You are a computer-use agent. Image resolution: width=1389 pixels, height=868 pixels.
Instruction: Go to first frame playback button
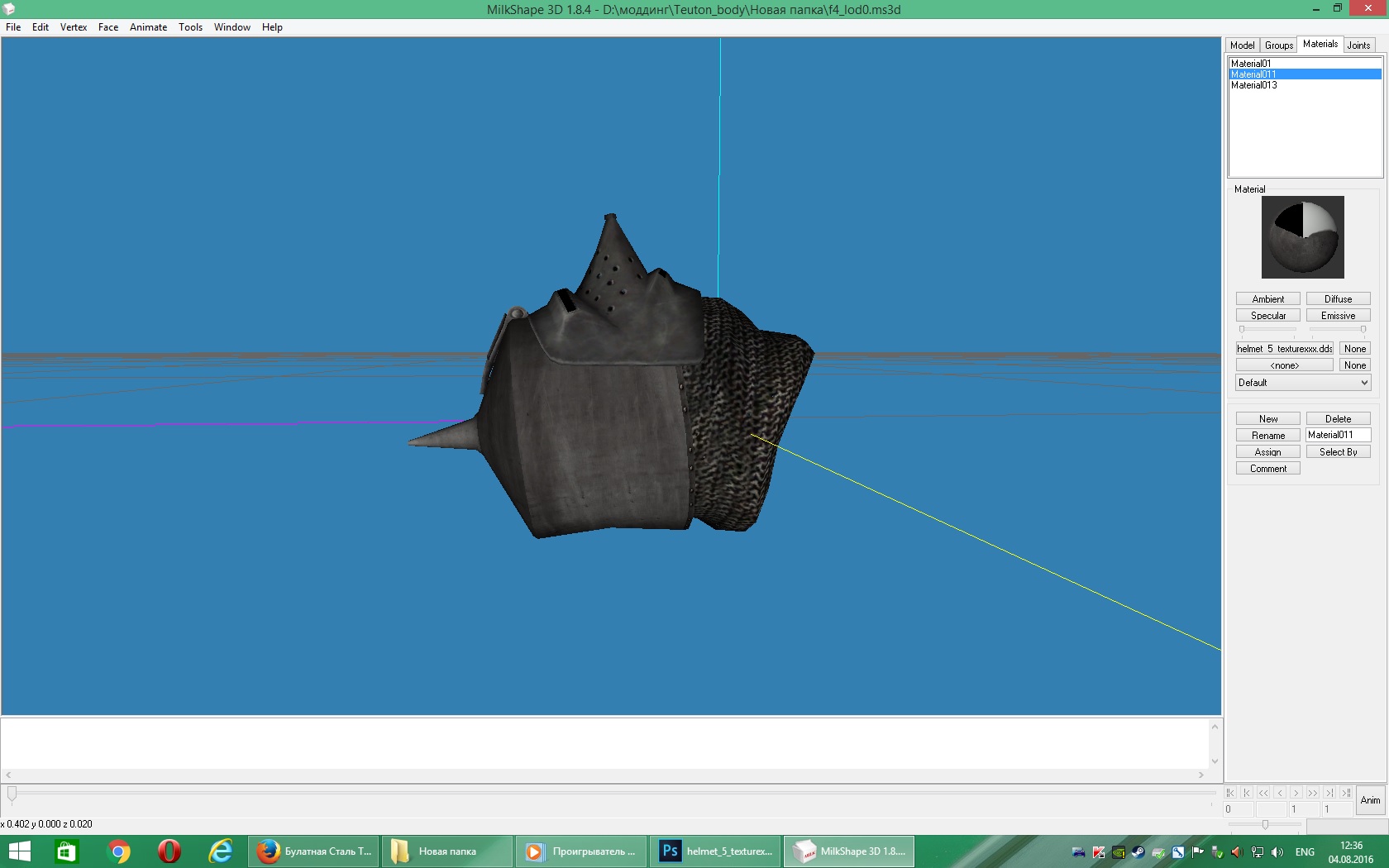tap(1230, 792)
